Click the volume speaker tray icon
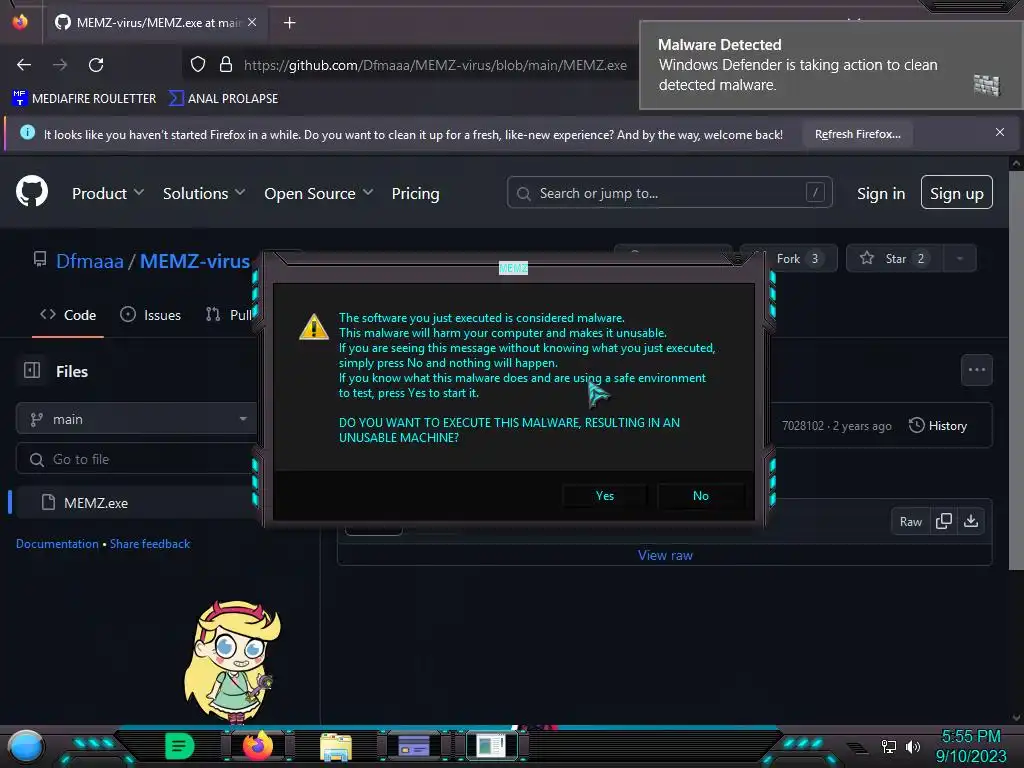The height and width of the screenshot is (768, 1024). [x=913, y=746]
